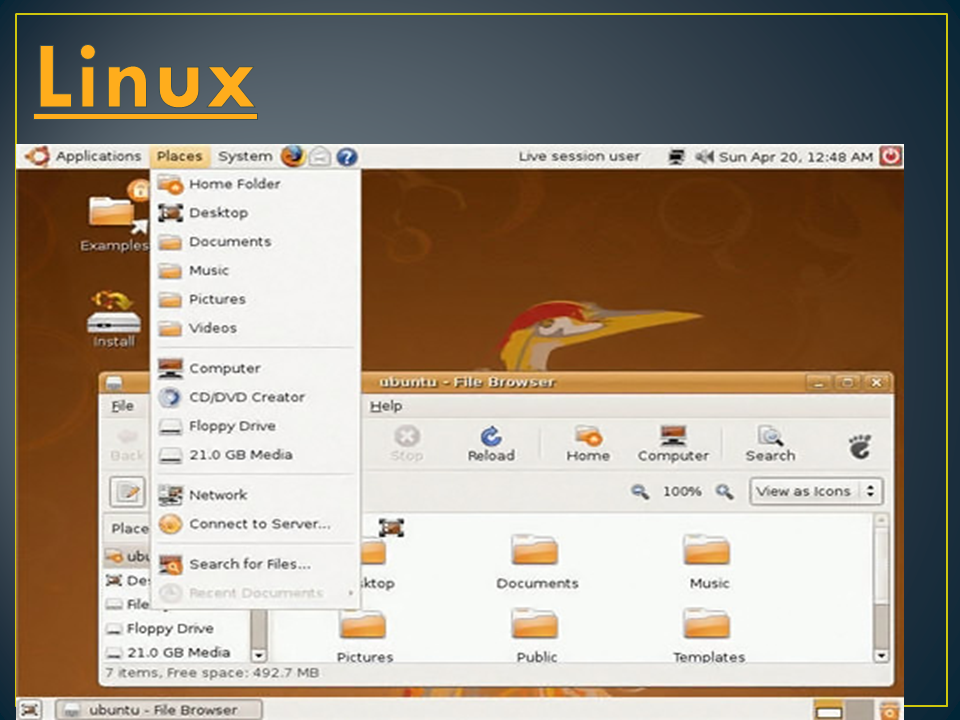Click the File Browser window menu icon
Viewport: 960px width, 720px height.
114,383
